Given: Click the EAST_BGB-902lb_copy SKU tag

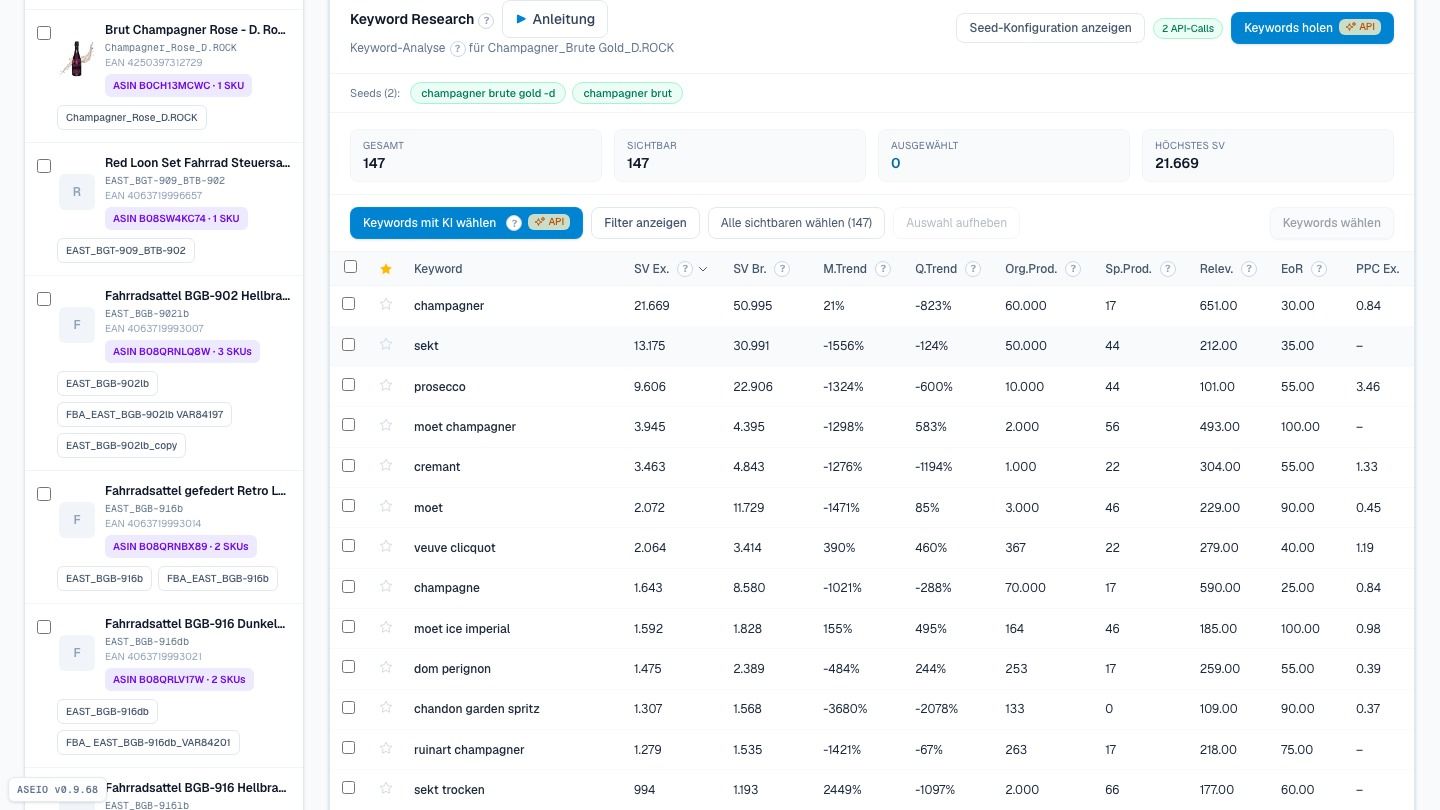Looking at the screenshot, I should (121, 445).
